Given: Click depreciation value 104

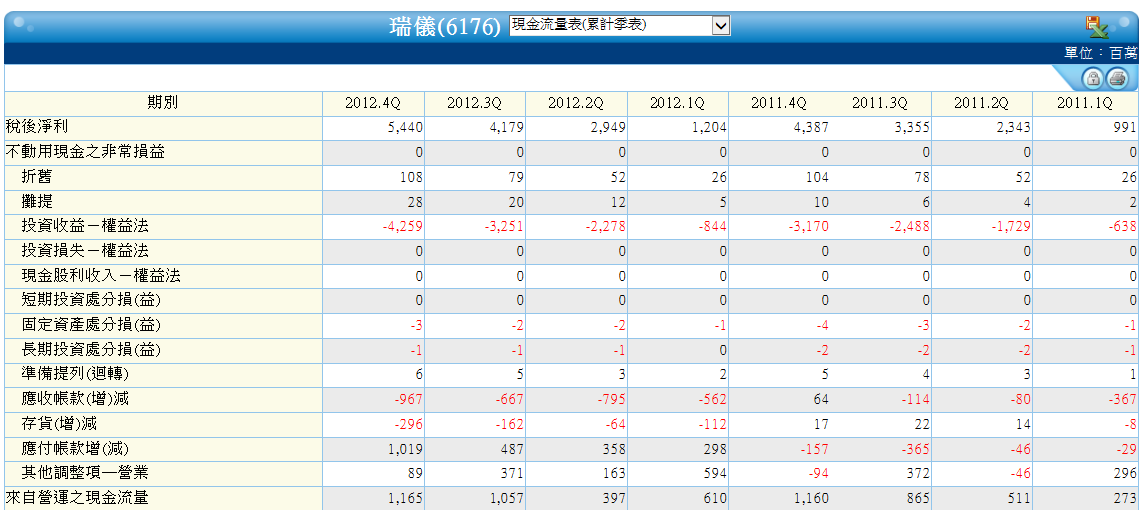Looking at the screenshot, I should click(818, 177).
